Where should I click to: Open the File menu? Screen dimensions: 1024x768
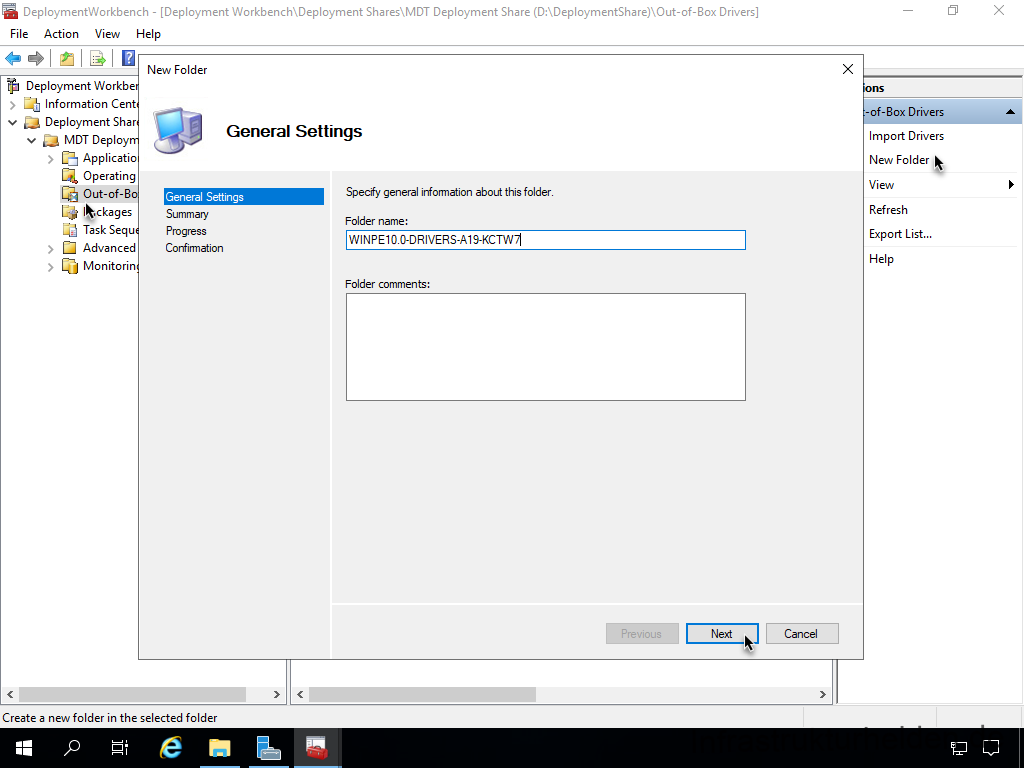pyautogui.click(x=19, y=34)
